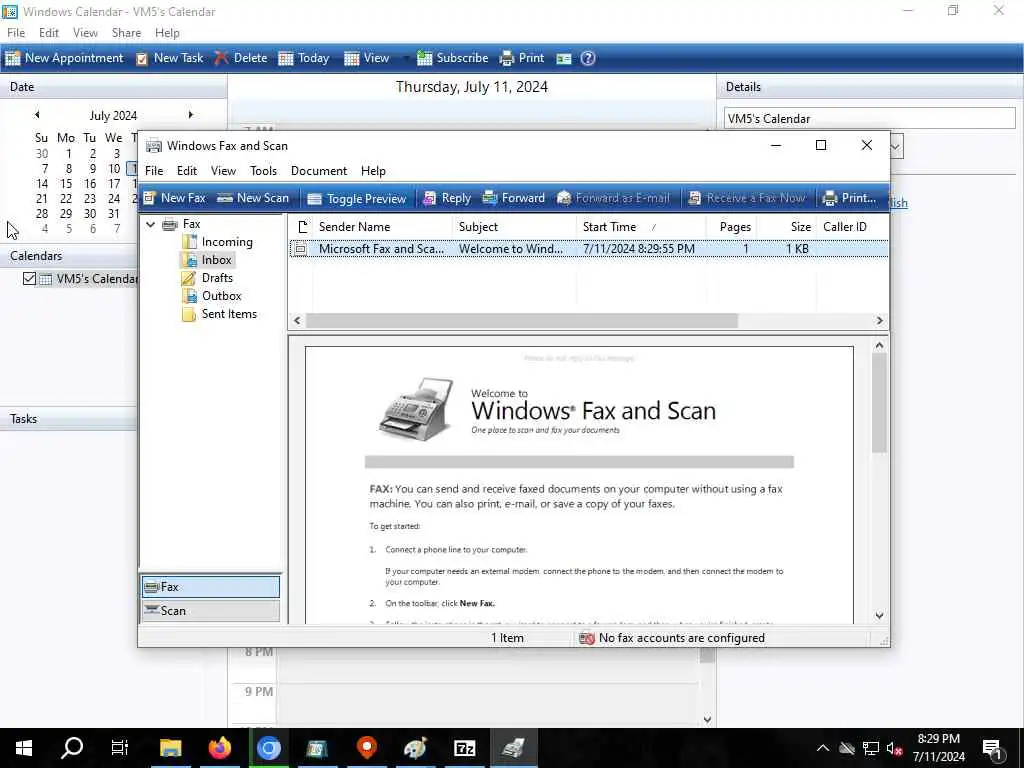Click New Appointment in Calendar toolbar
This screenshot has width=1024, height=768.
pos(64,58)
